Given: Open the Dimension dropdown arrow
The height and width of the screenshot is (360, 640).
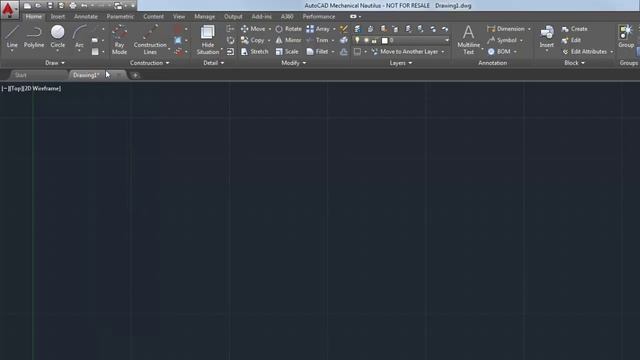Looking at the screenshot, I should tap(529, 29).
